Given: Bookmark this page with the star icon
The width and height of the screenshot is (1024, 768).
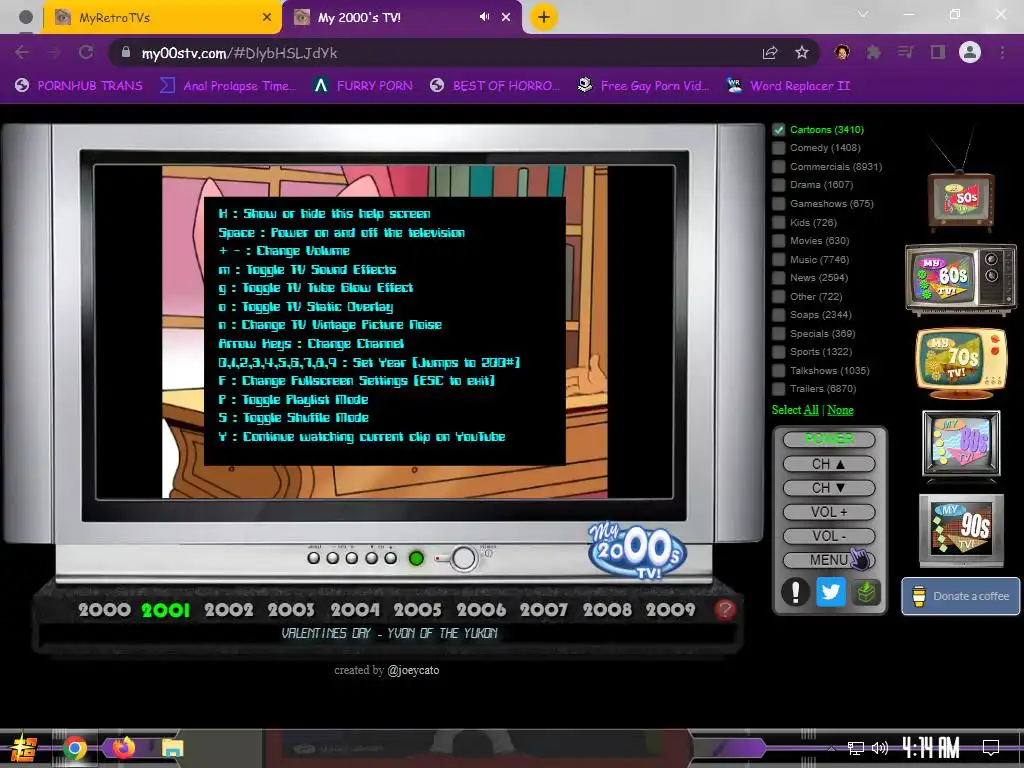Looking at the screenshot, I should tap(802, 53).
